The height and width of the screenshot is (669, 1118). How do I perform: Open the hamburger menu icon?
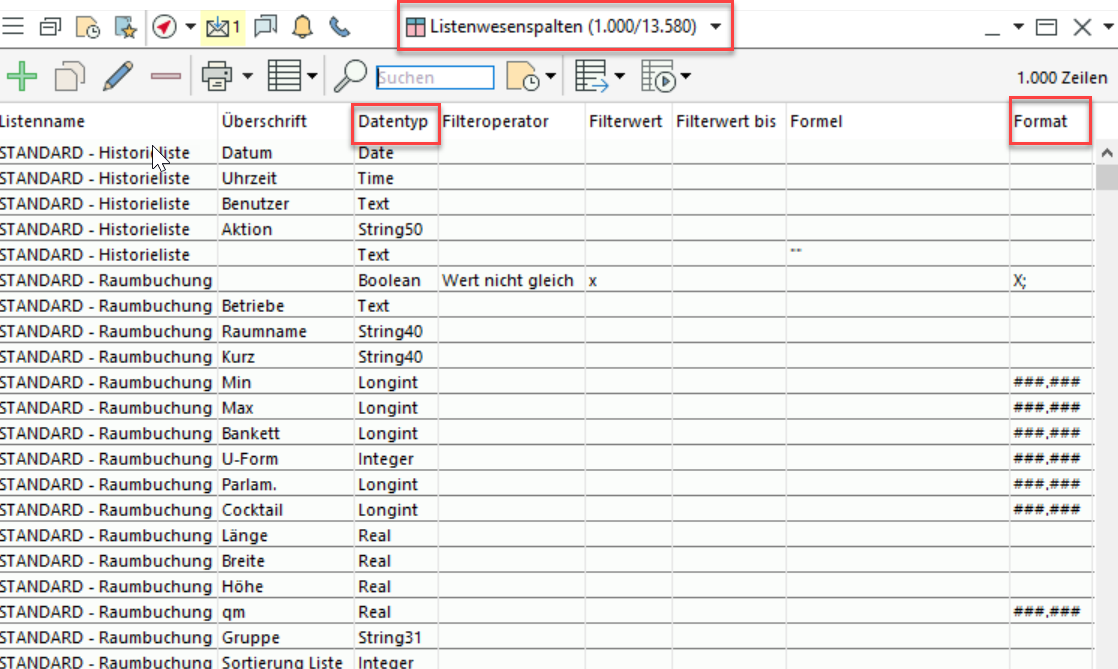[x=13, y=27]
